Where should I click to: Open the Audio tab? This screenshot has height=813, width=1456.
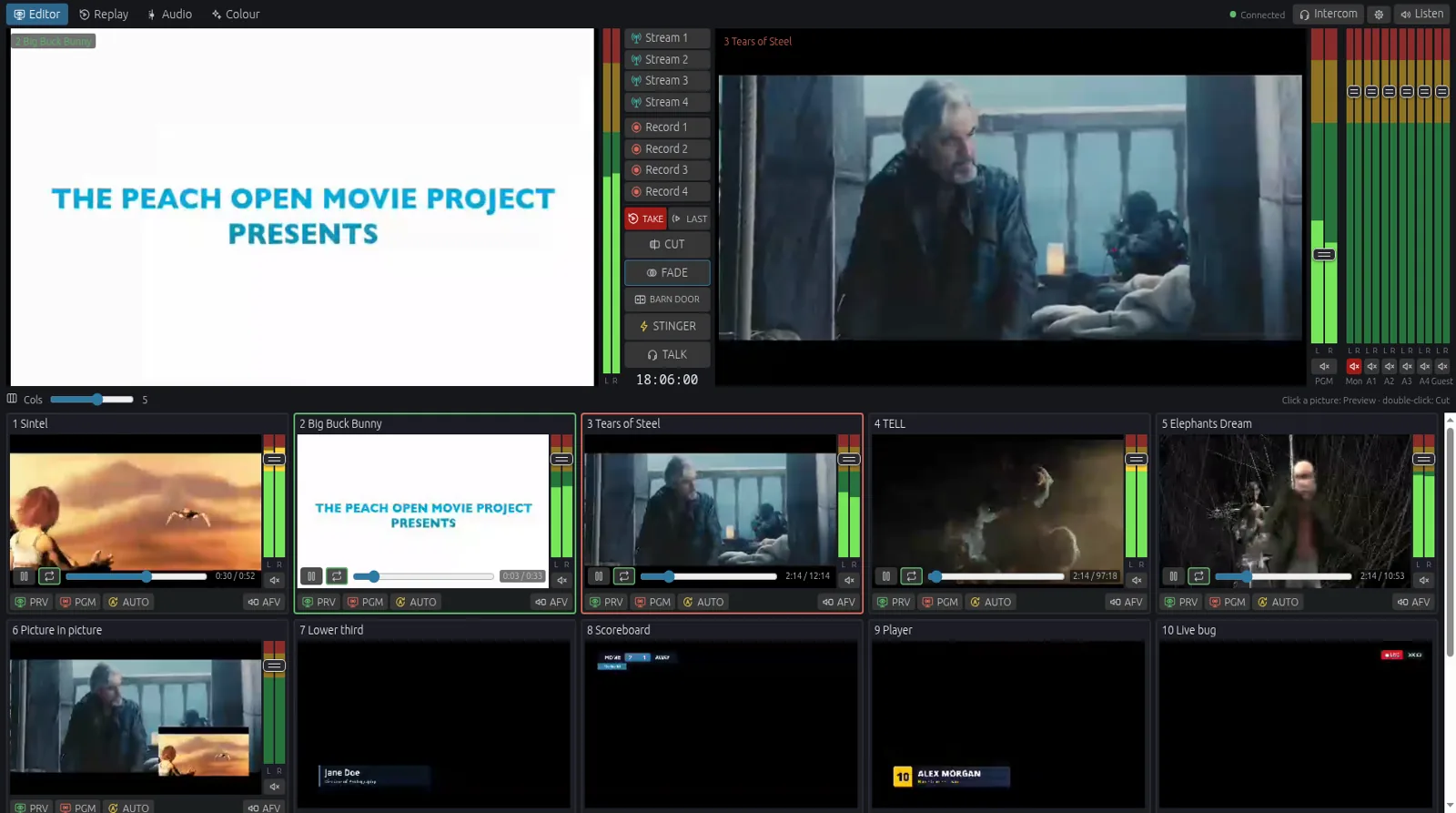169,15
